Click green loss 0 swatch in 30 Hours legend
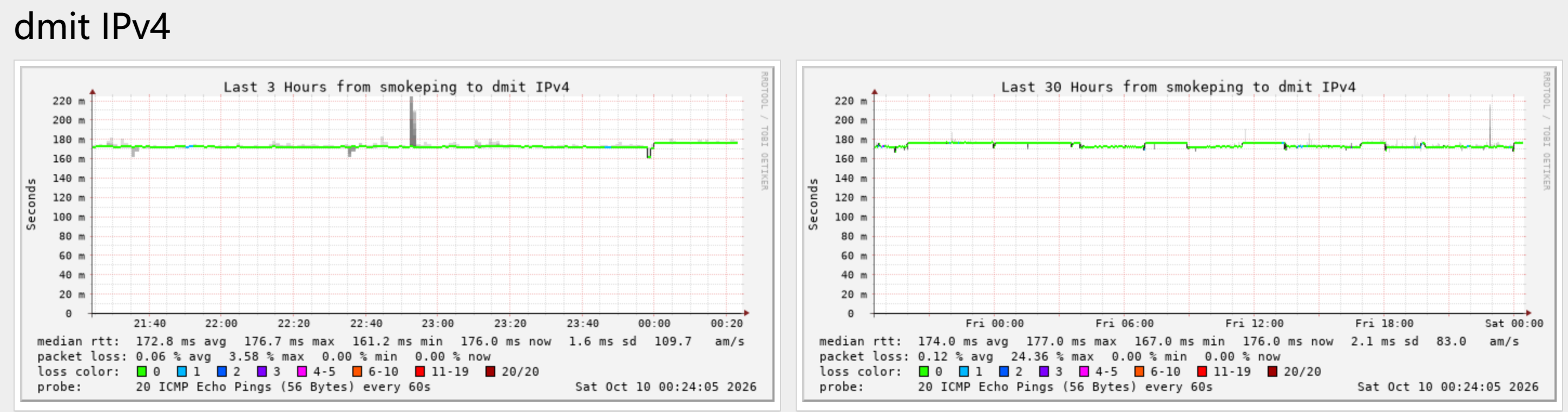1568x412 pixels. tap(924, 371)
